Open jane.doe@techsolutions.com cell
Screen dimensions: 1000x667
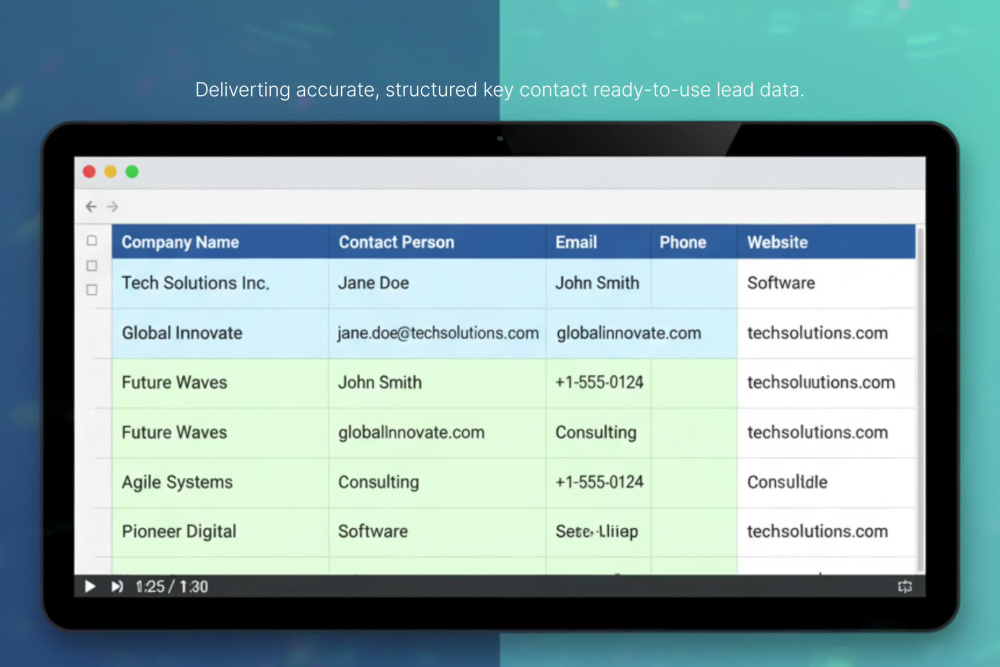438,333
